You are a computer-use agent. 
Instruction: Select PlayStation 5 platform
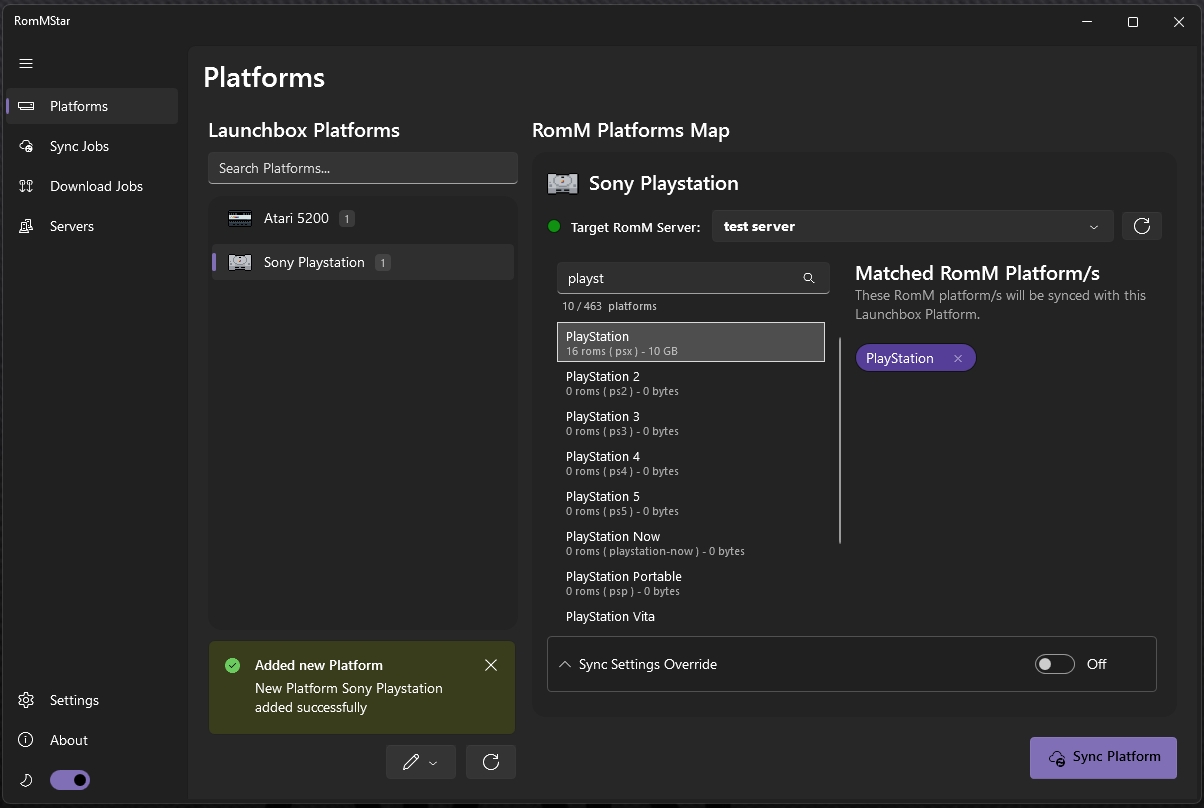pyautogui.click(x=691, y=503)
